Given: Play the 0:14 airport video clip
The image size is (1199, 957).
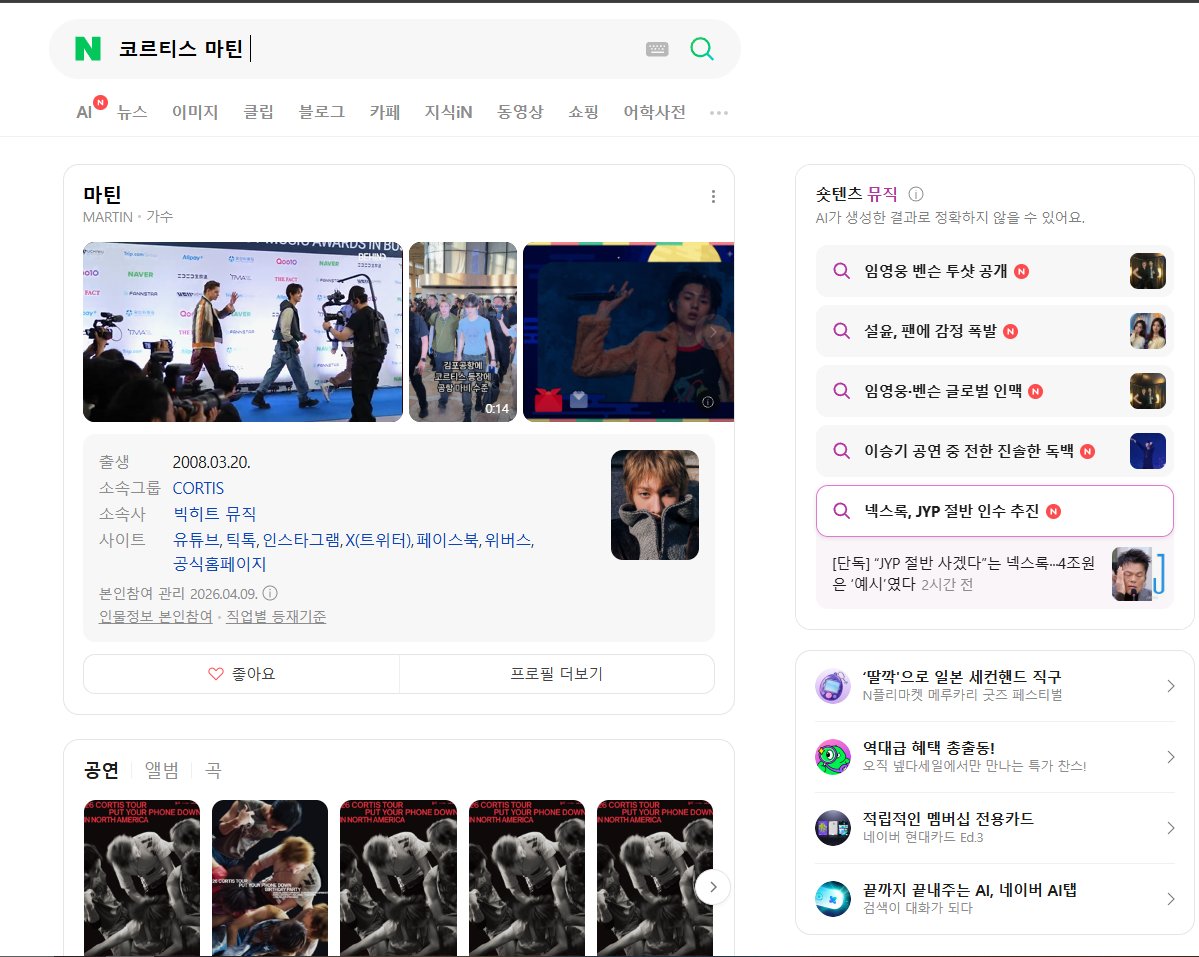Looking at the screenshot, I should [x=463, y=332].
